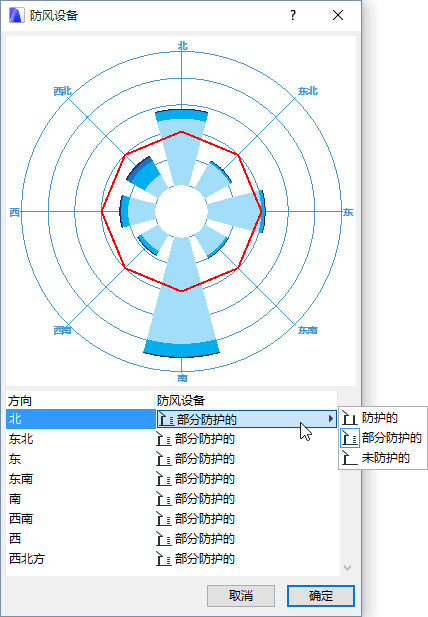Viewport: 428px width, 617px height.
Task: Select the 西北方 direction row
Action: 81,559
